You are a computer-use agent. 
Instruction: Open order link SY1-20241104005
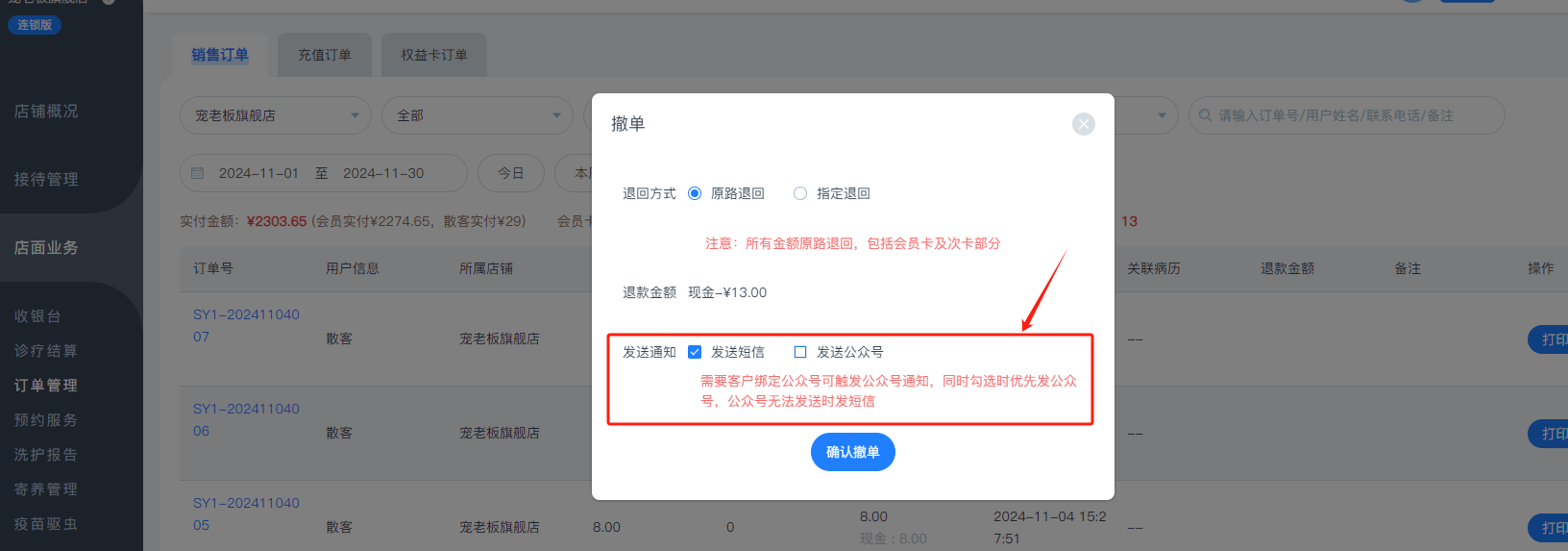click(246, 513)
